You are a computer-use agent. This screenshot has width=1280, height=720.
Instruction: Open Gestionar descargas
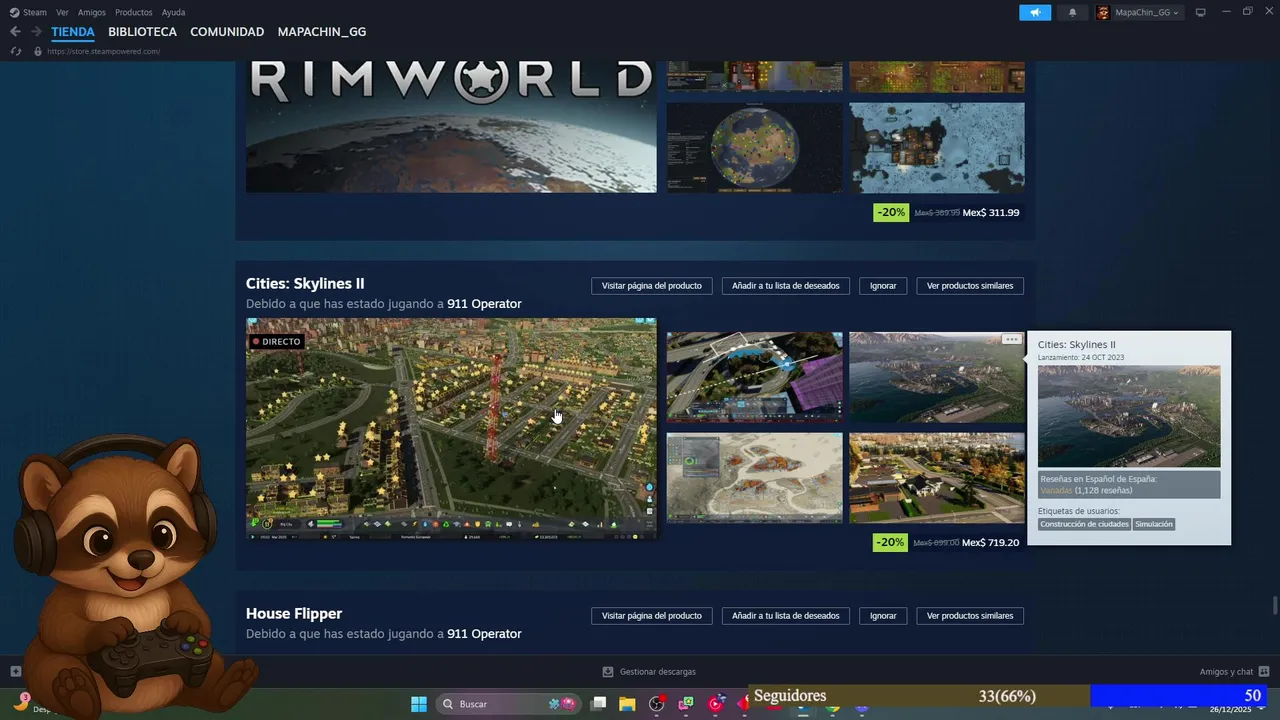[649, 672]
